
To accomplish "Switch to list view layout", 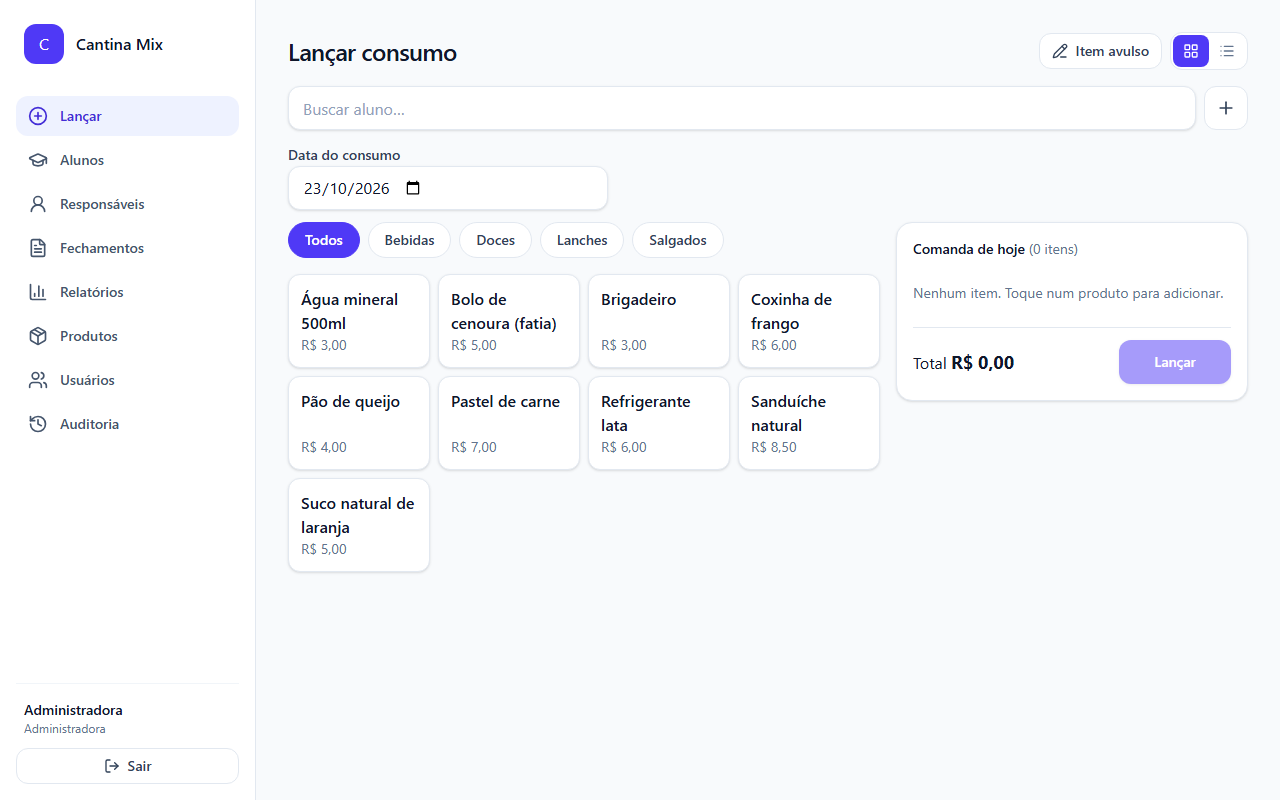I will [x=1227, y=51].
